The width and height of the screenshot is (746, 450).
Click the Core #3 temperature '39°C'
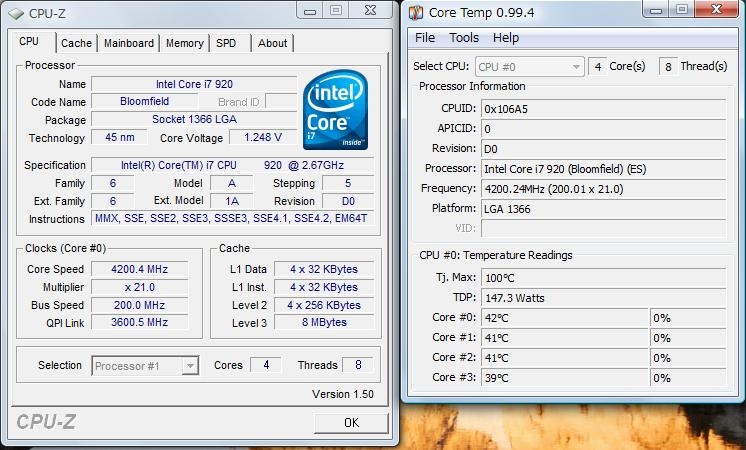(565, 378)
